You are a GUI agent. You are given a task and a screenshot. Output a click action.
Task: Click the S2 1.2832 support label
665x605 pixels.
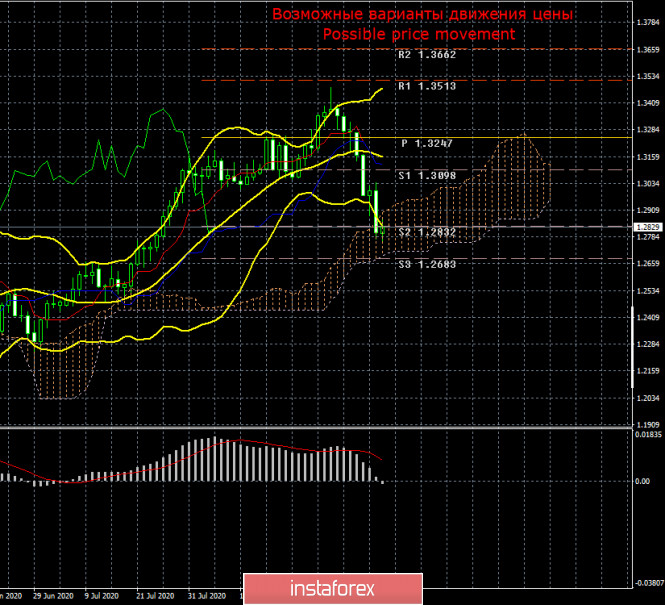[427, 233]
